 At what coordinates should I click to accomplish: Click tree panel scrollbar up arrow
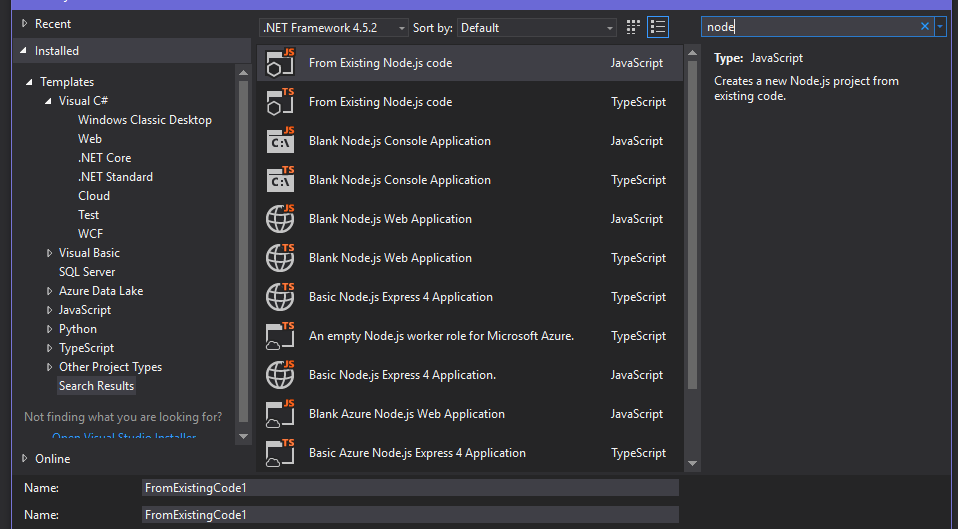pos(243,72)
